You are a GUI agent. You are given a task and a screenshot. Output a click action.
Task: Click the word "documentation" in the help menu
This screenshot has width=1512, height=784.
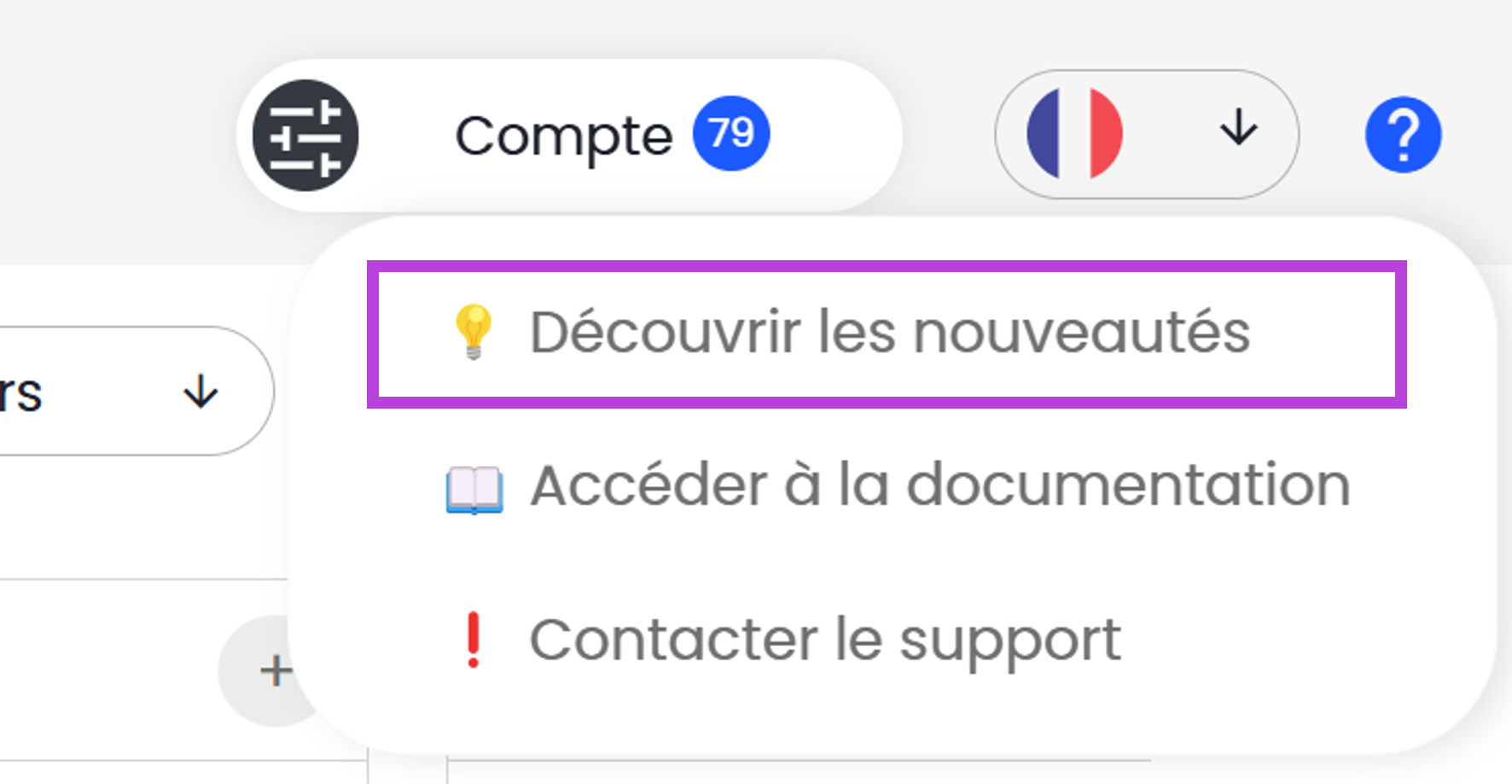click(1127, 485)
